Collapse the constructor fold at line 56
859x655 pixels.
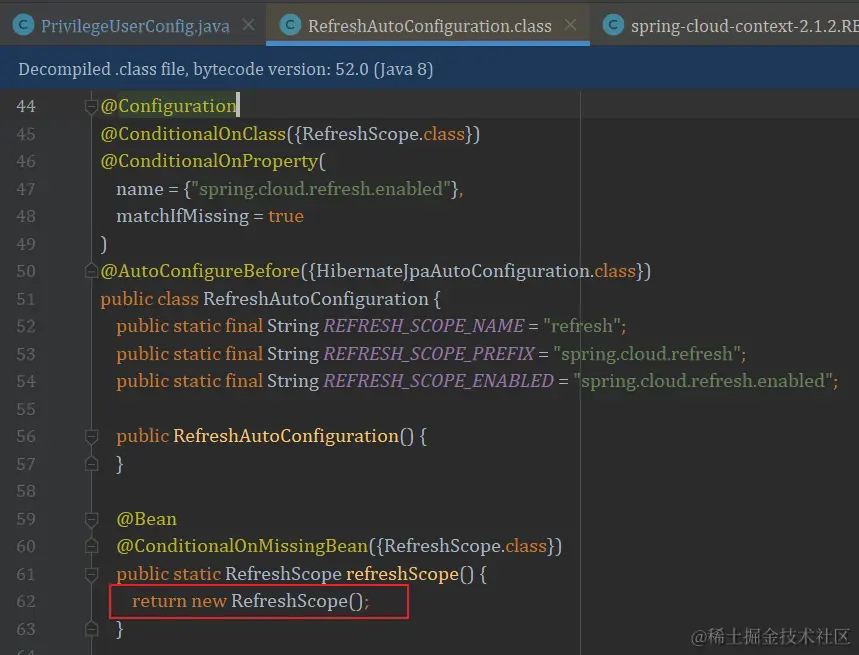pyautogui.click(x=91, y=436)
